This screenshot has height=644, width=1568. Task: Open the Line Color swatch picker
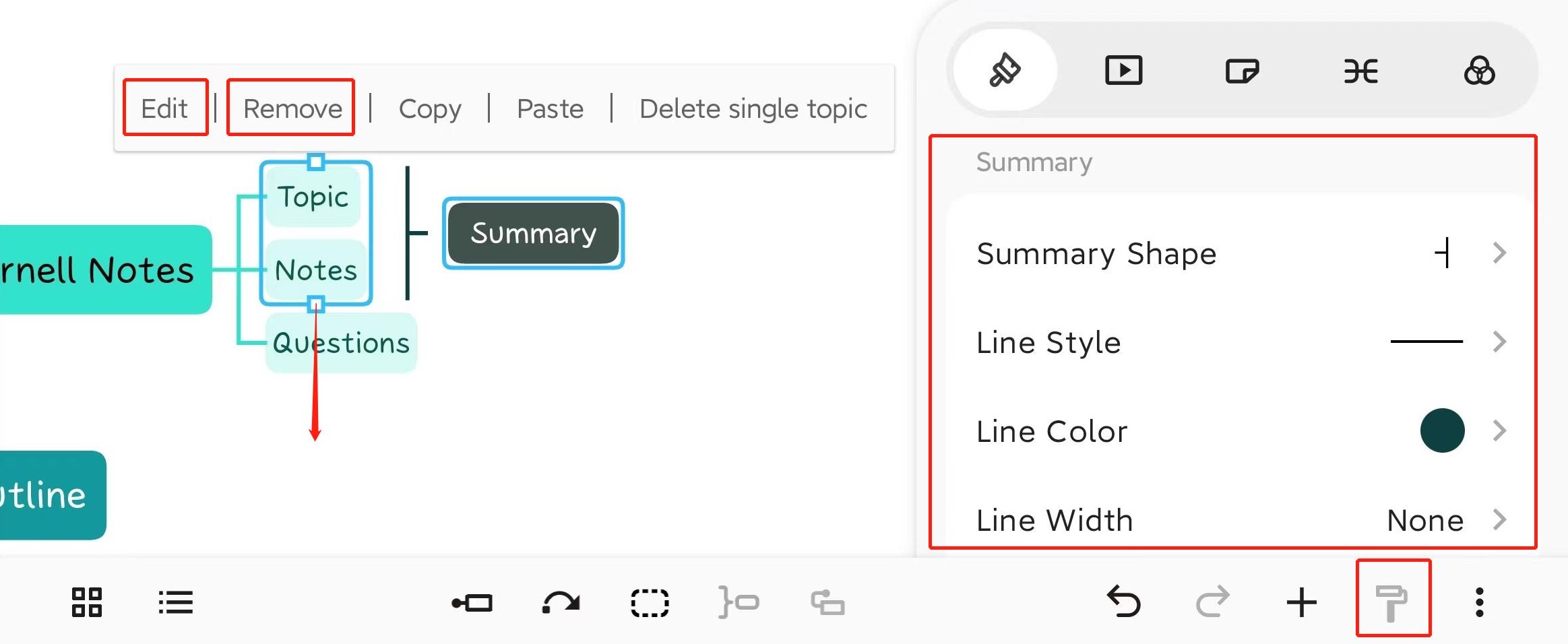[x=1442, y=430]
